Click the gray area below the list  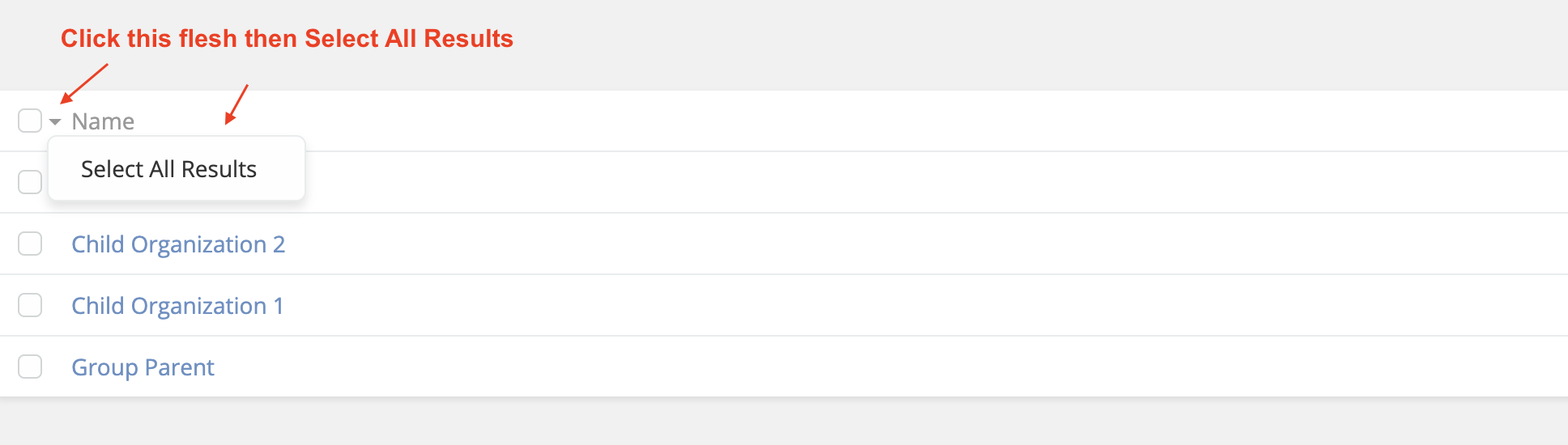pos(784,422)
